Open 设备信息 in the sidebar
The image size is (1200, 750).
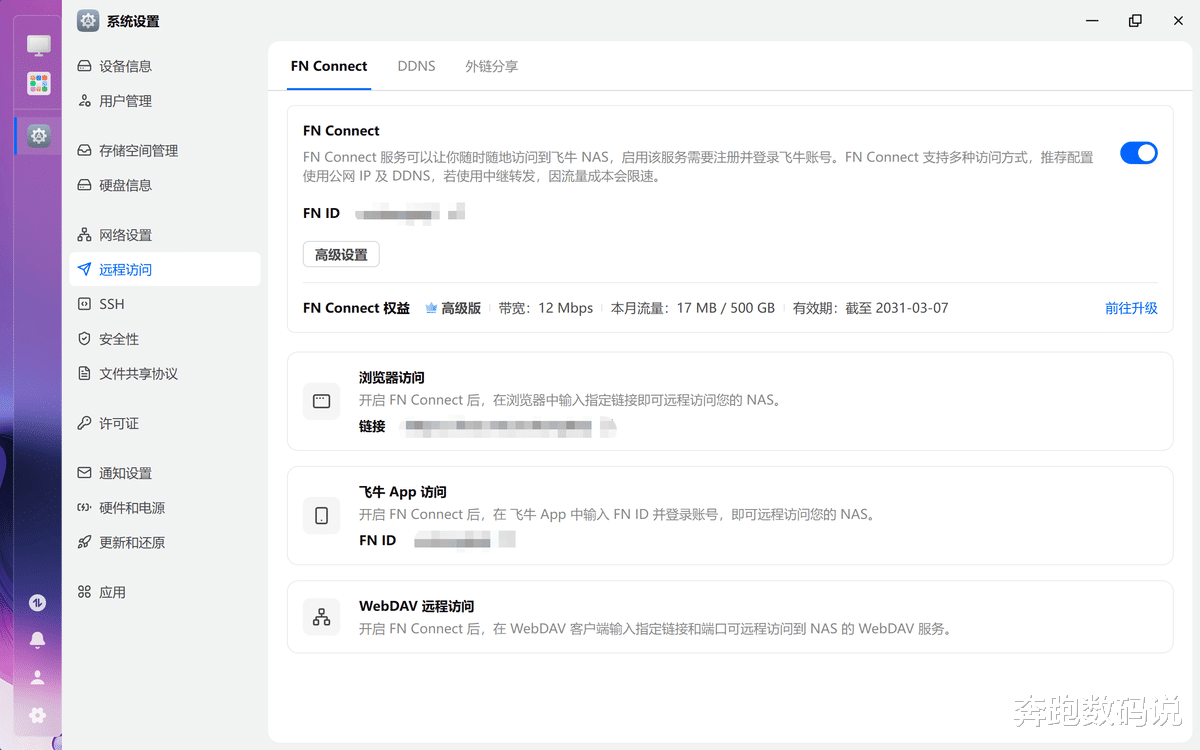pyautogui.click(x=165, y=66)
